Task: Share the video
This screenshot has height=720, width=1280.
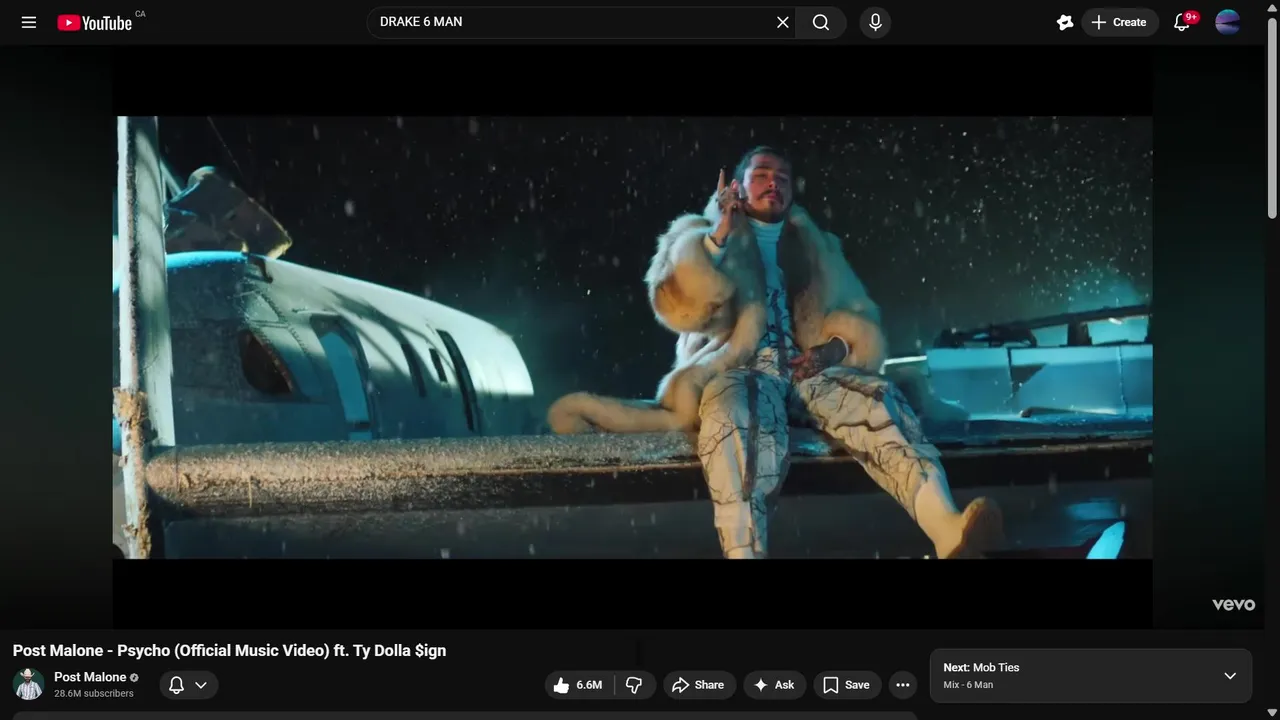Action: pyautogui.click(x=699, y=685)
